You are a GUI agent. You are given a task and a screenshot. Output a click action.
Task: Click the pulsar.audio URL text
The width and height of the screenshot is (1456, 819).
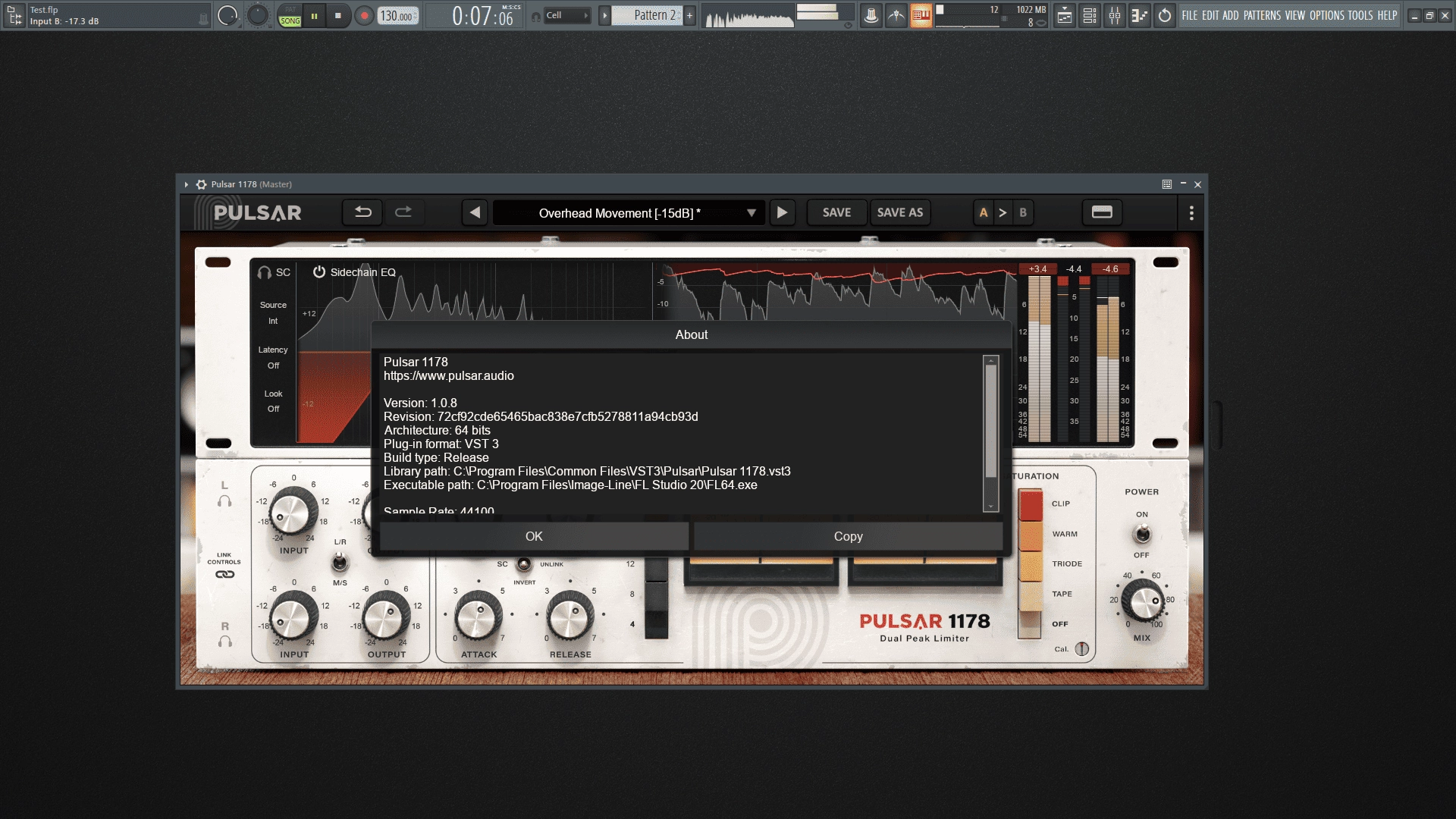448,376
